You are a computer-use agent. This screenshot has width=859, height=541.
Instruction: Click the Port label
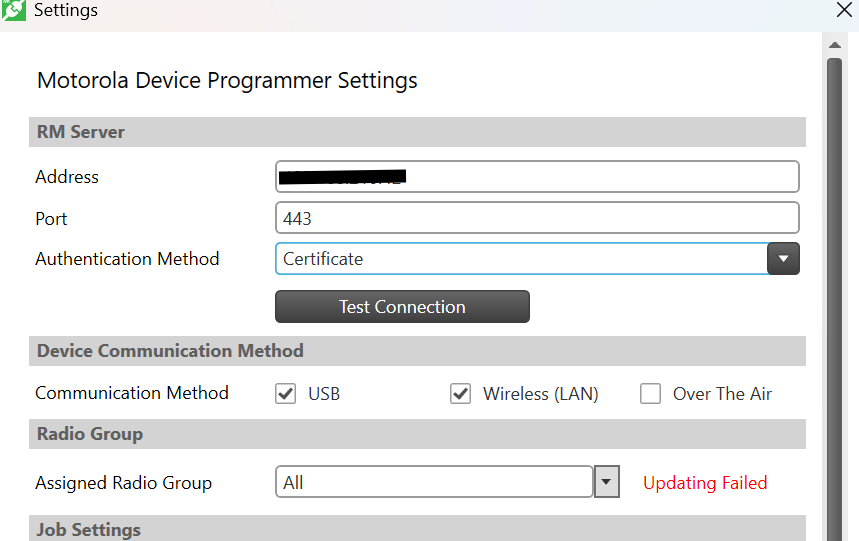51,219
